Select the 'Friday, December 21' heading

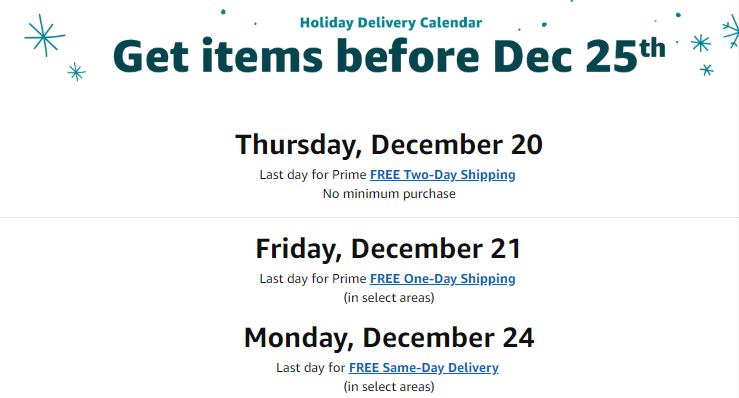389,249
